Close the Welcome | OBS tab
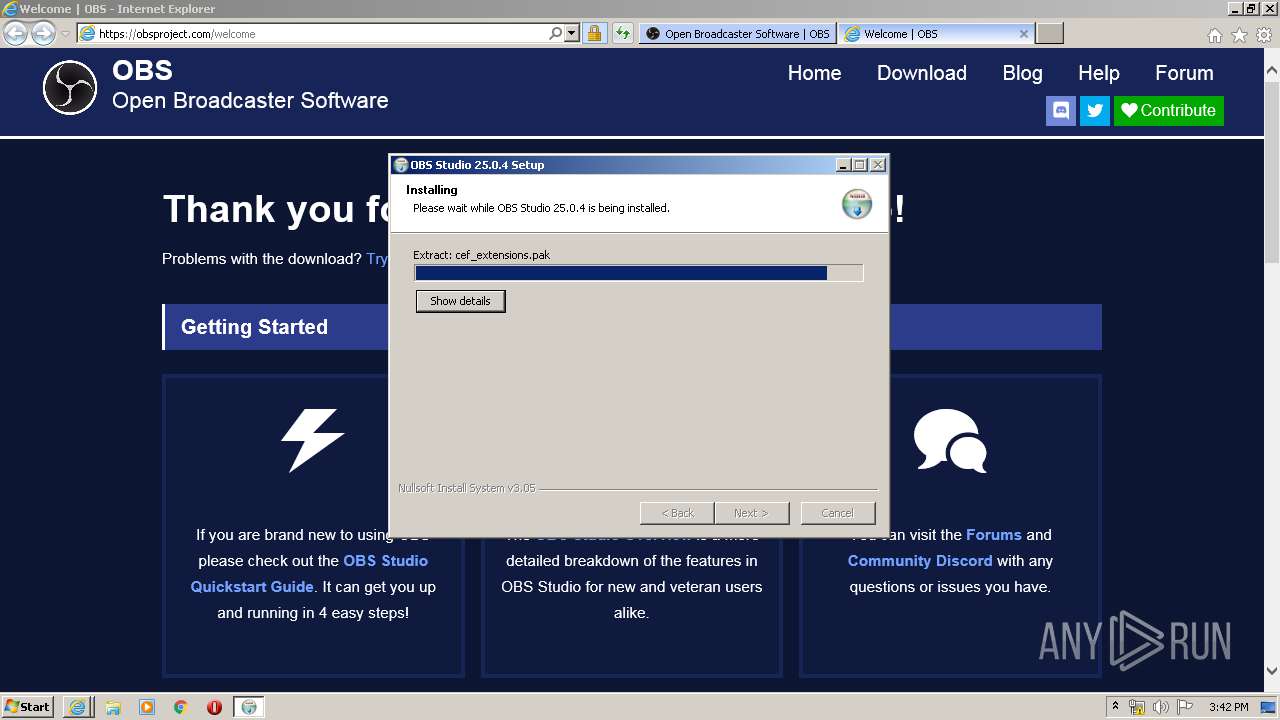This screenshot has height=720, width=1280. click(x=1023, y=33)
